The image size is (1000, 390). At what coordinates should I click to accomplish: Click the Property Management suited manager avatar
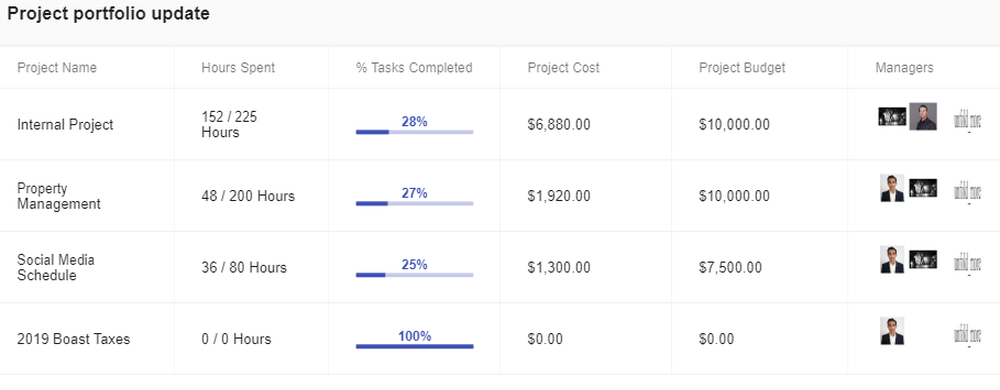coord(892,188)
